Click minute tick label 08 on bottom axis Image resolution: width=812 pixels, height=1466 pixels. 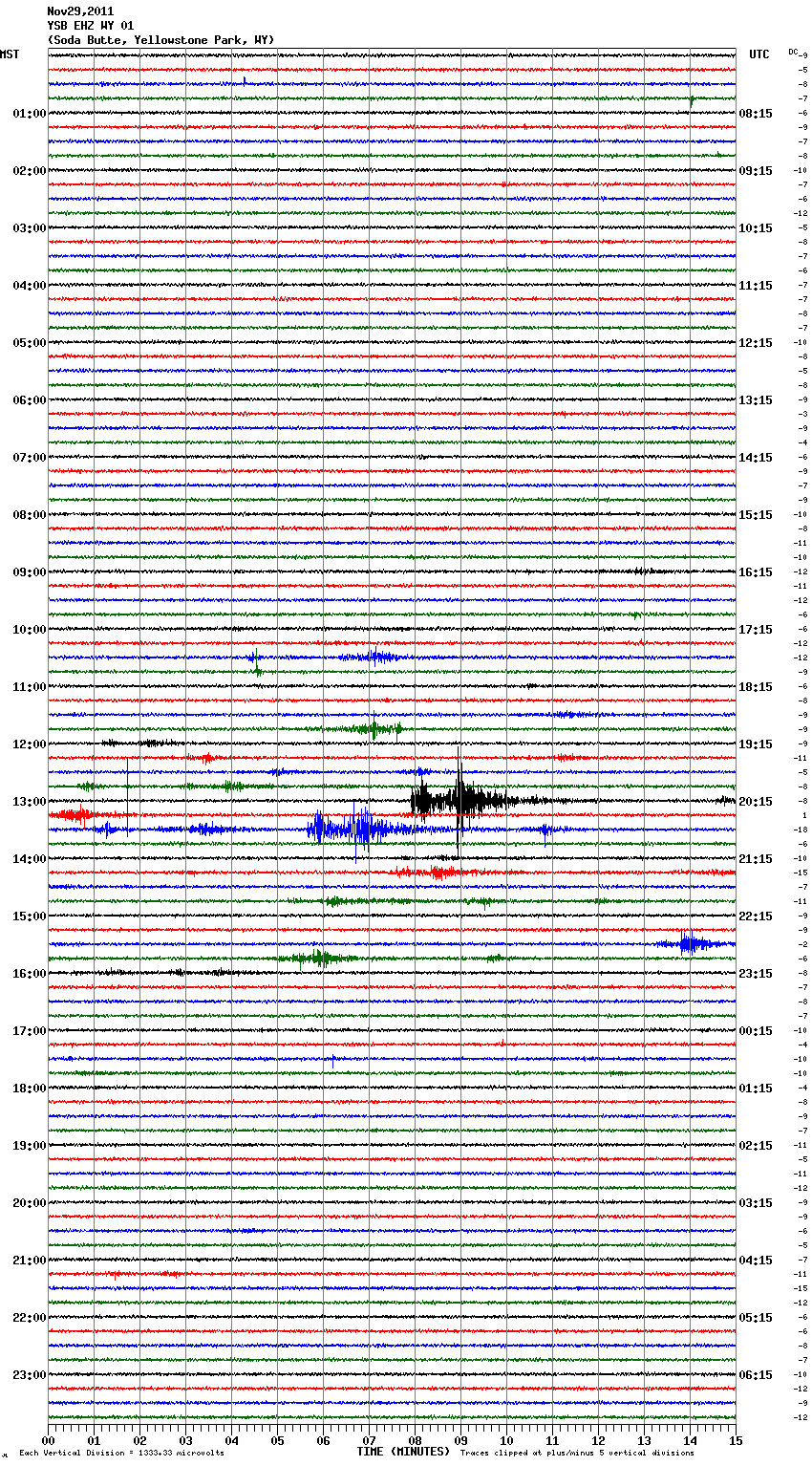click(x=415, y=1440)
